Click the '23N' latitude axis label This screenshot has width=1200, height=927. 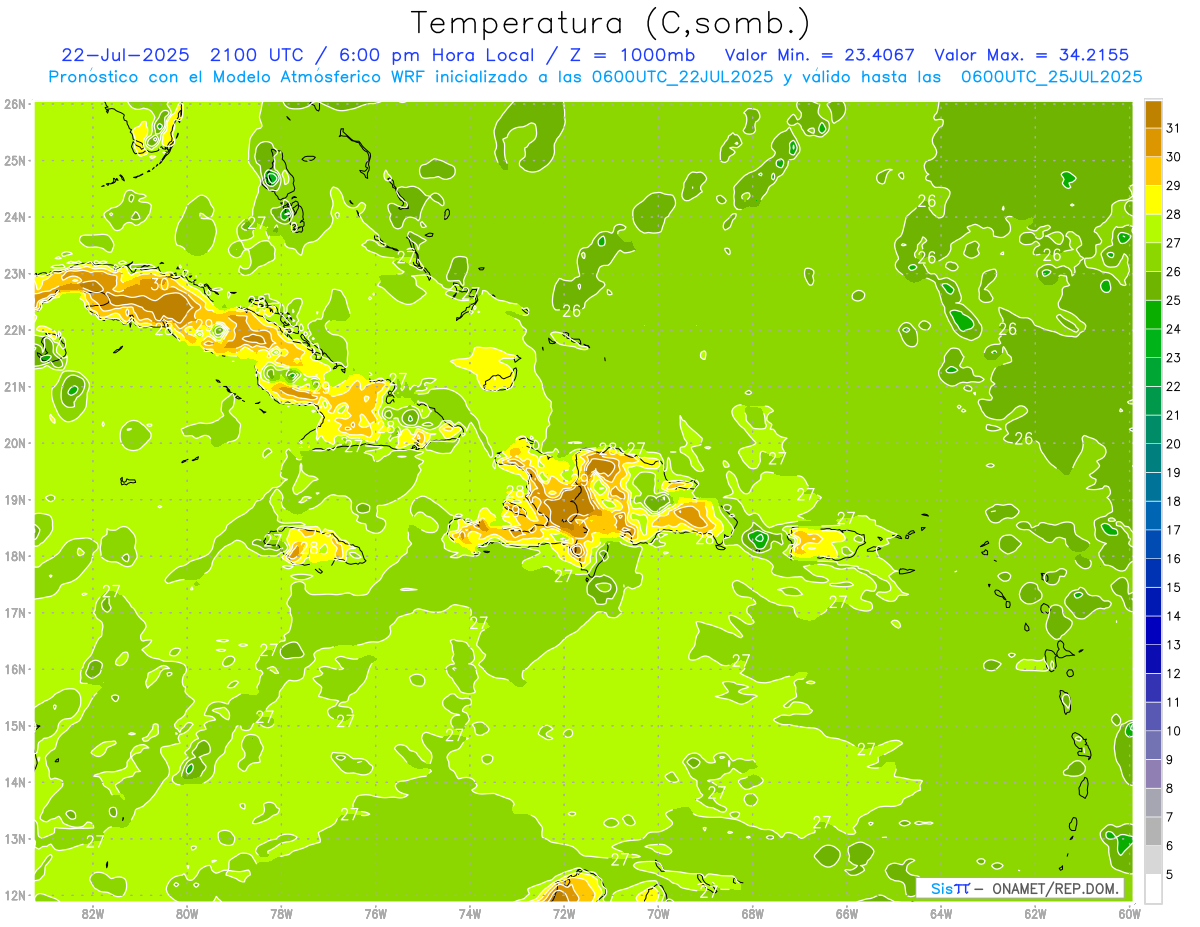click(14, 273)
